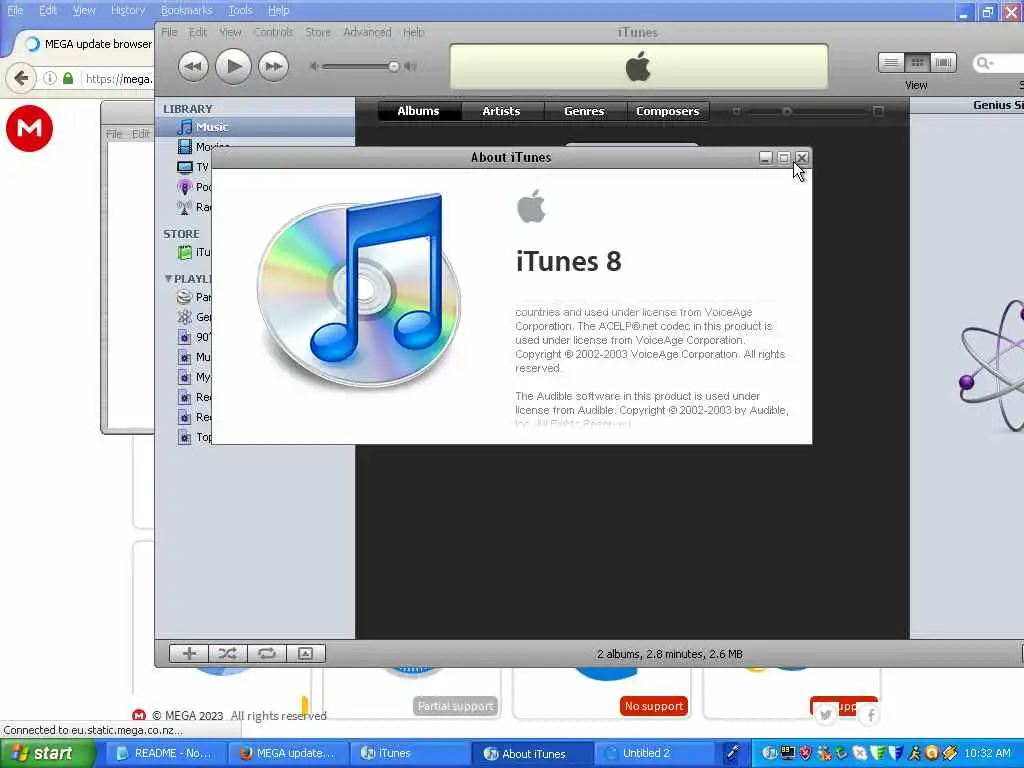Click the red MEGA logo
Viewport: 1024px width, 768px height.
point(29,128)
